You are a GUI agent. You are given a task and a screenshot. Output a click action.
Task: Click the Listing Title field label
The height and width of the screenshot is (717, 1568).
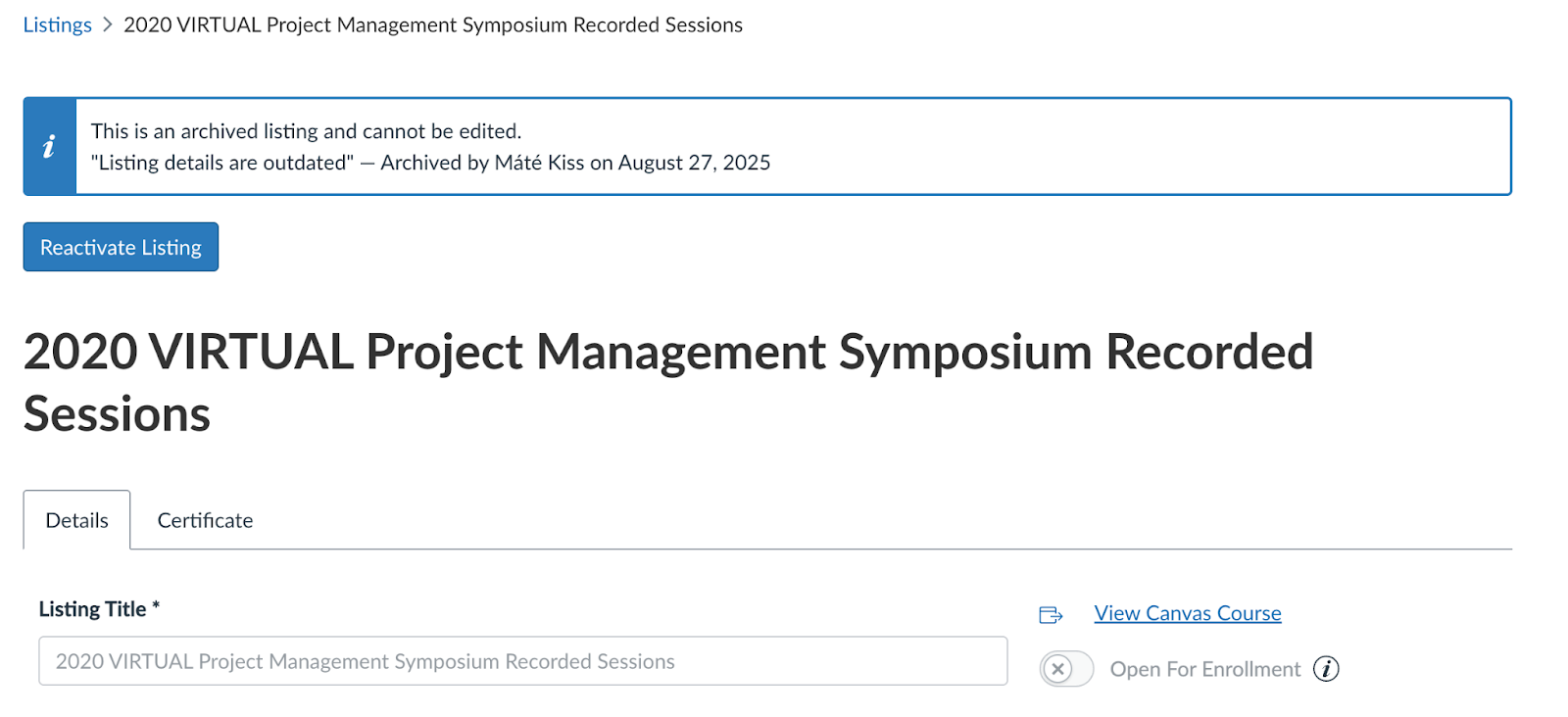pos(92,609)
